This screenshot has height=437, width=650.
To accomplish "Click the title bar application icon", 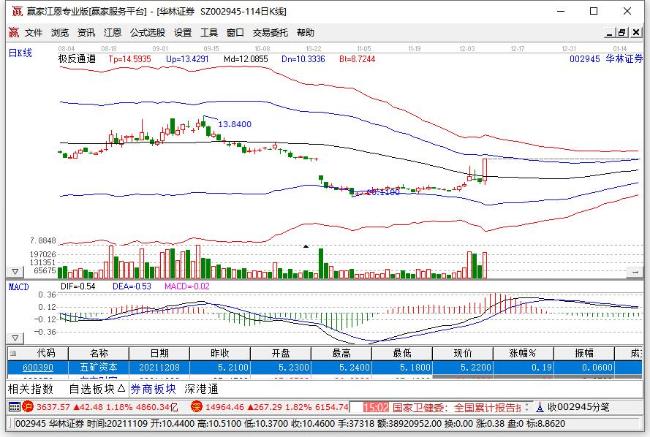I will click(17, 11).
